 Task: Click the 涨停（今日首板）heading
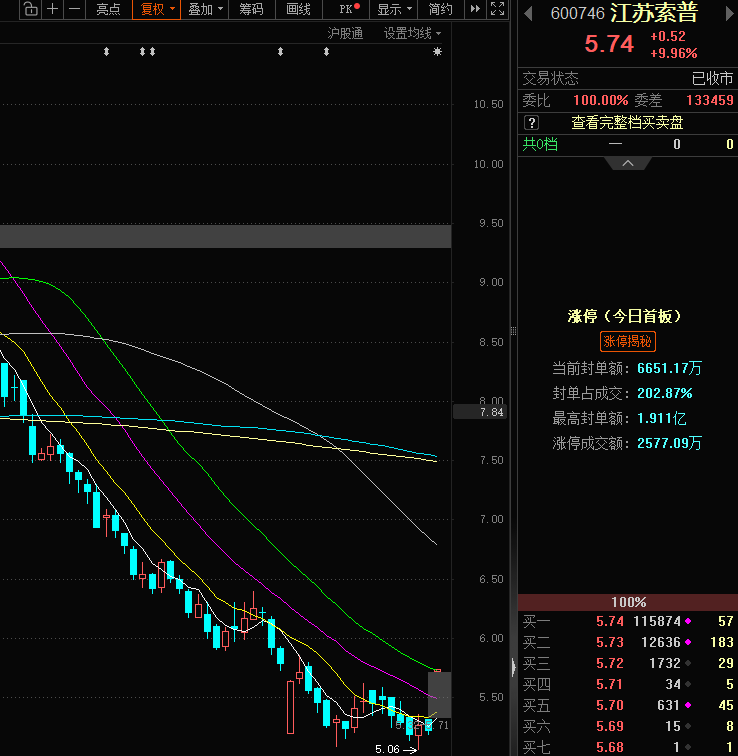[624, 316]
